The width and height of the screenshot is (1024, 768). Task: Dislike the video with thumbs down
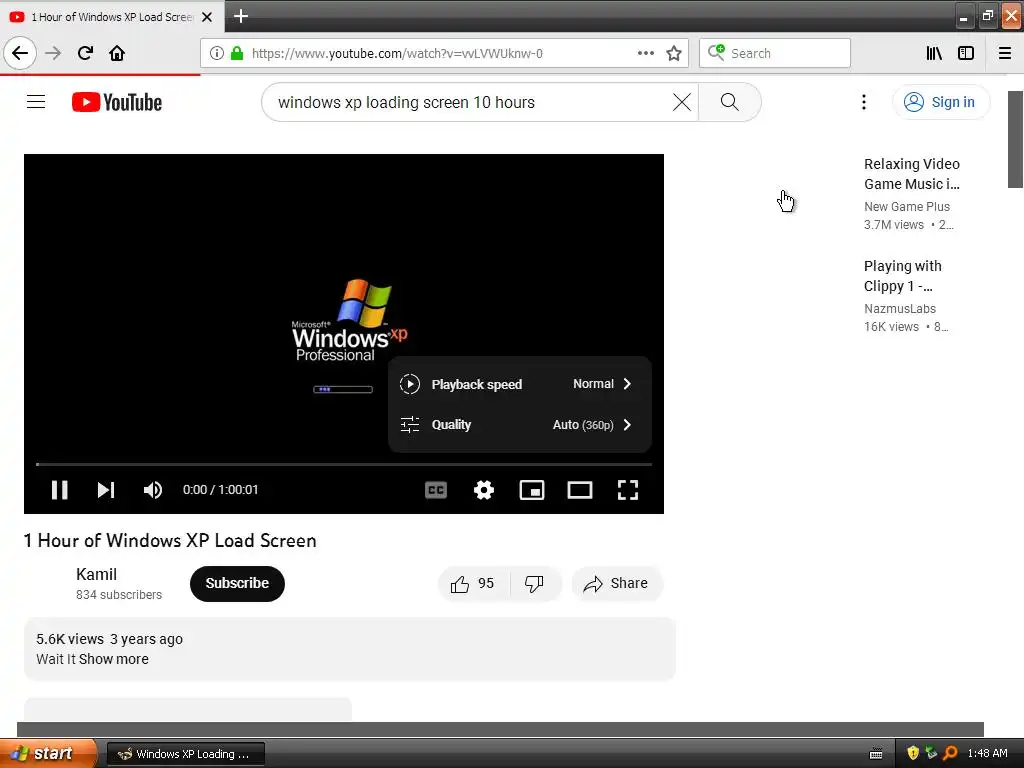(x=534, y=584)
